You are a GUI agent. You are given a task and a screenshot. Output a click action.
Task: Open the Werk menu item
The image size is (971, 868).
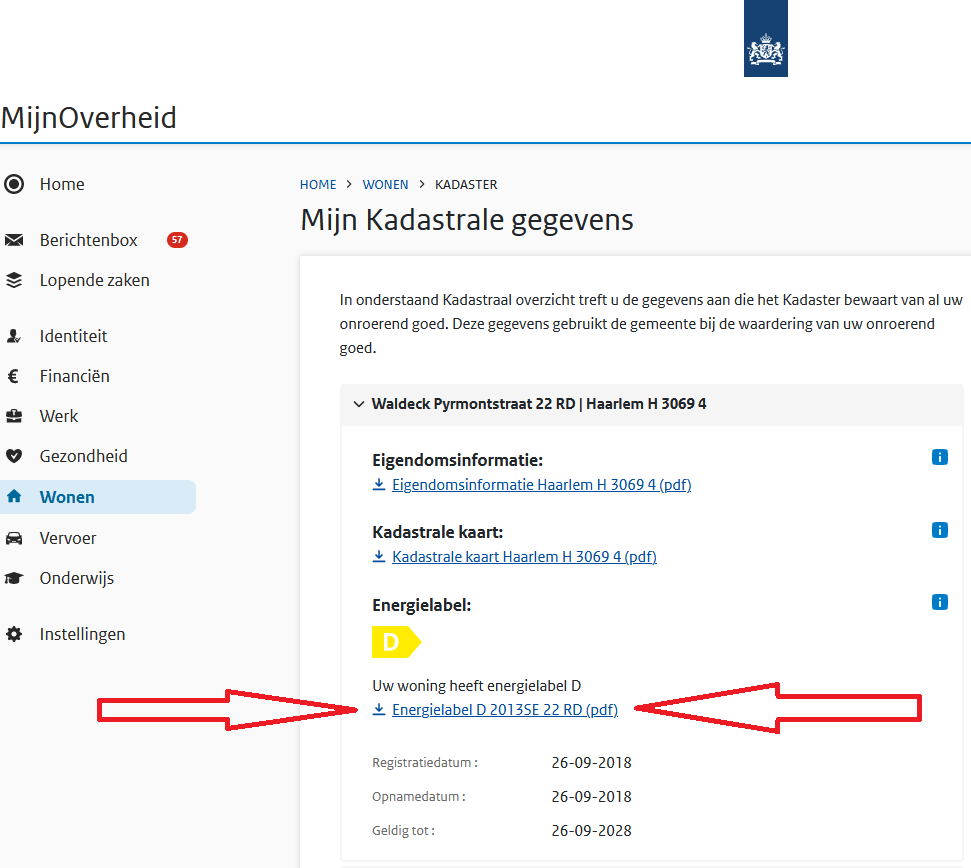coord(59,416)
